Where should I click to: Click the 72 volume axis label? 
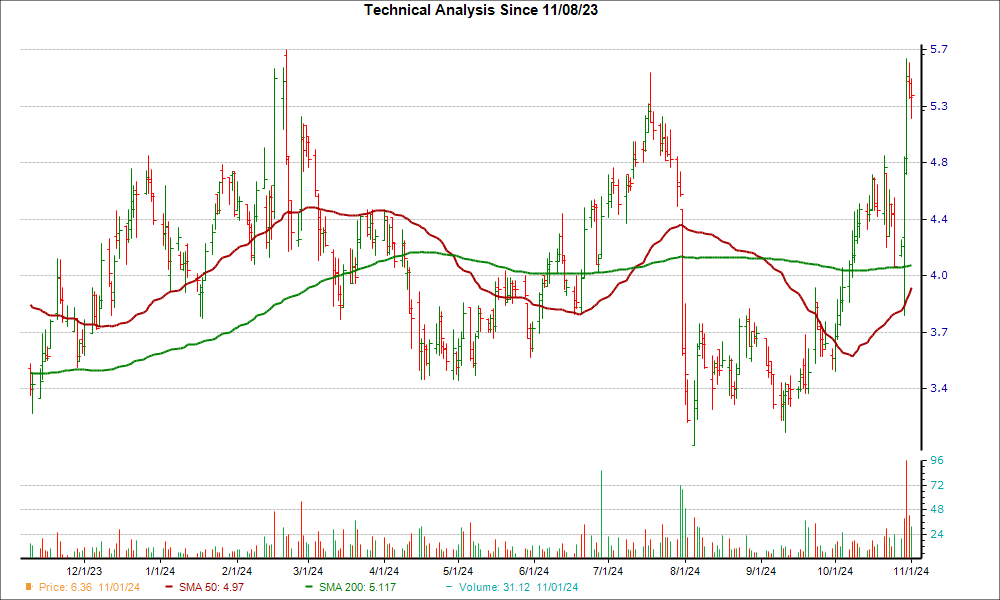click(937, 485)
